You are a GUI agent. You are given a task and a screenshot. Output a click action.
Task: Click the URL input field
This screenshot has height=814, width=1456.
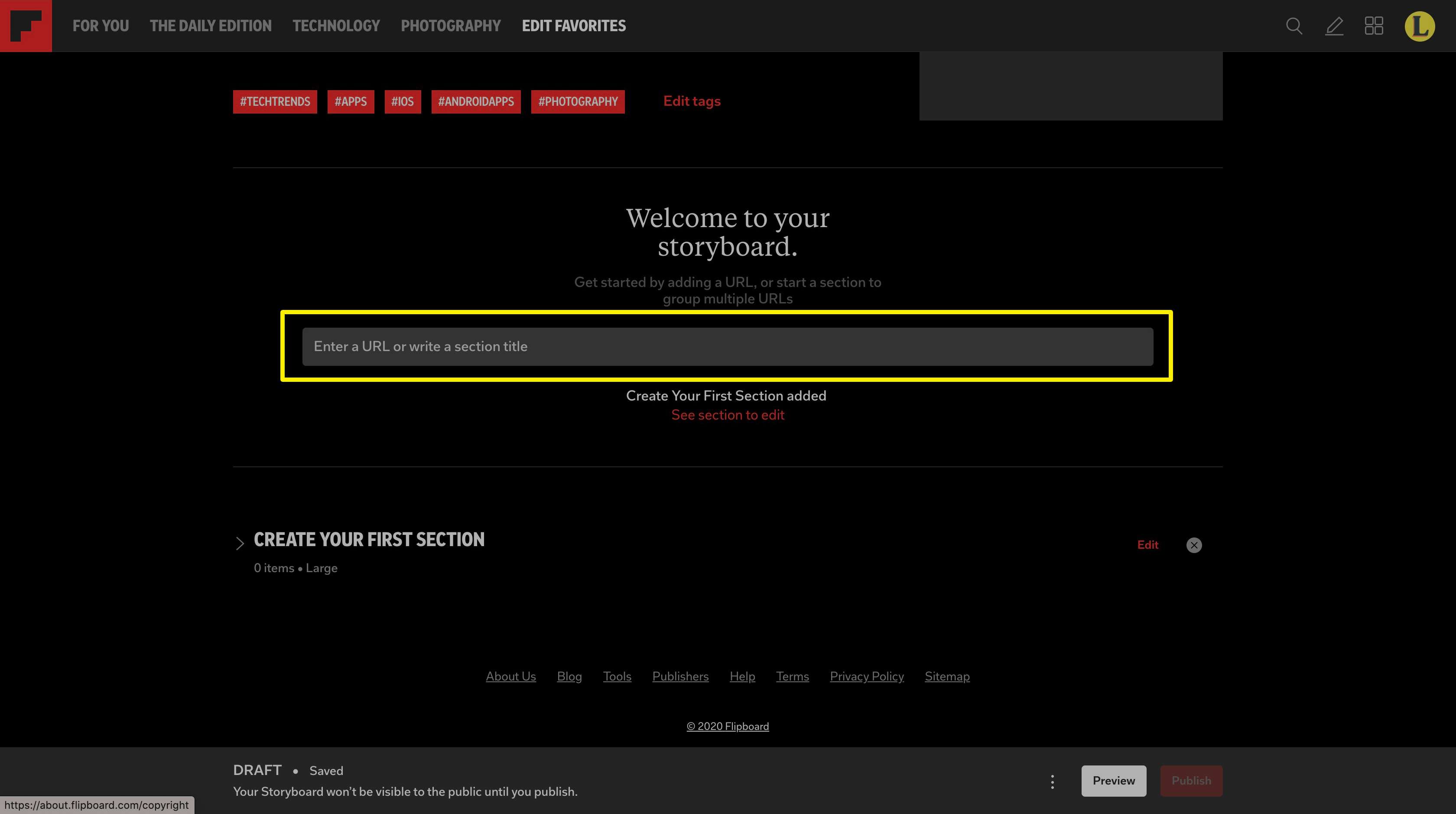(728, 346)
